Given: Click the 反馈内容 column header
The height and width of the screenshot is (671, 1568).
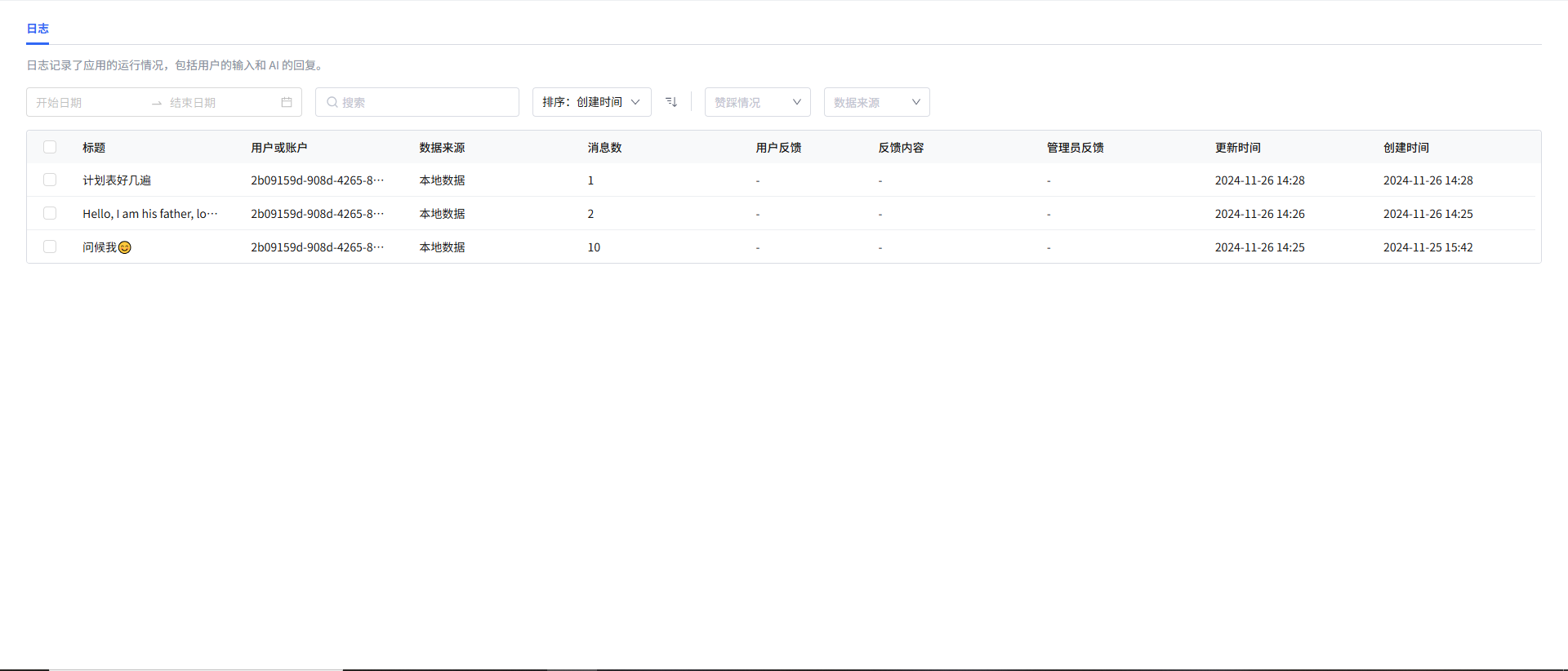Looking at the screenshot, I should [902, 148].
